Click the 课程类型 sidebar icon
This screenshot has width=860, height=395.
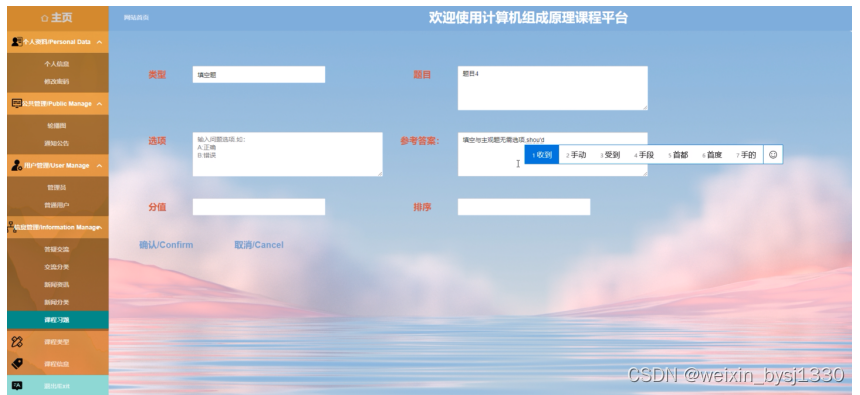[x=16, y=342]
